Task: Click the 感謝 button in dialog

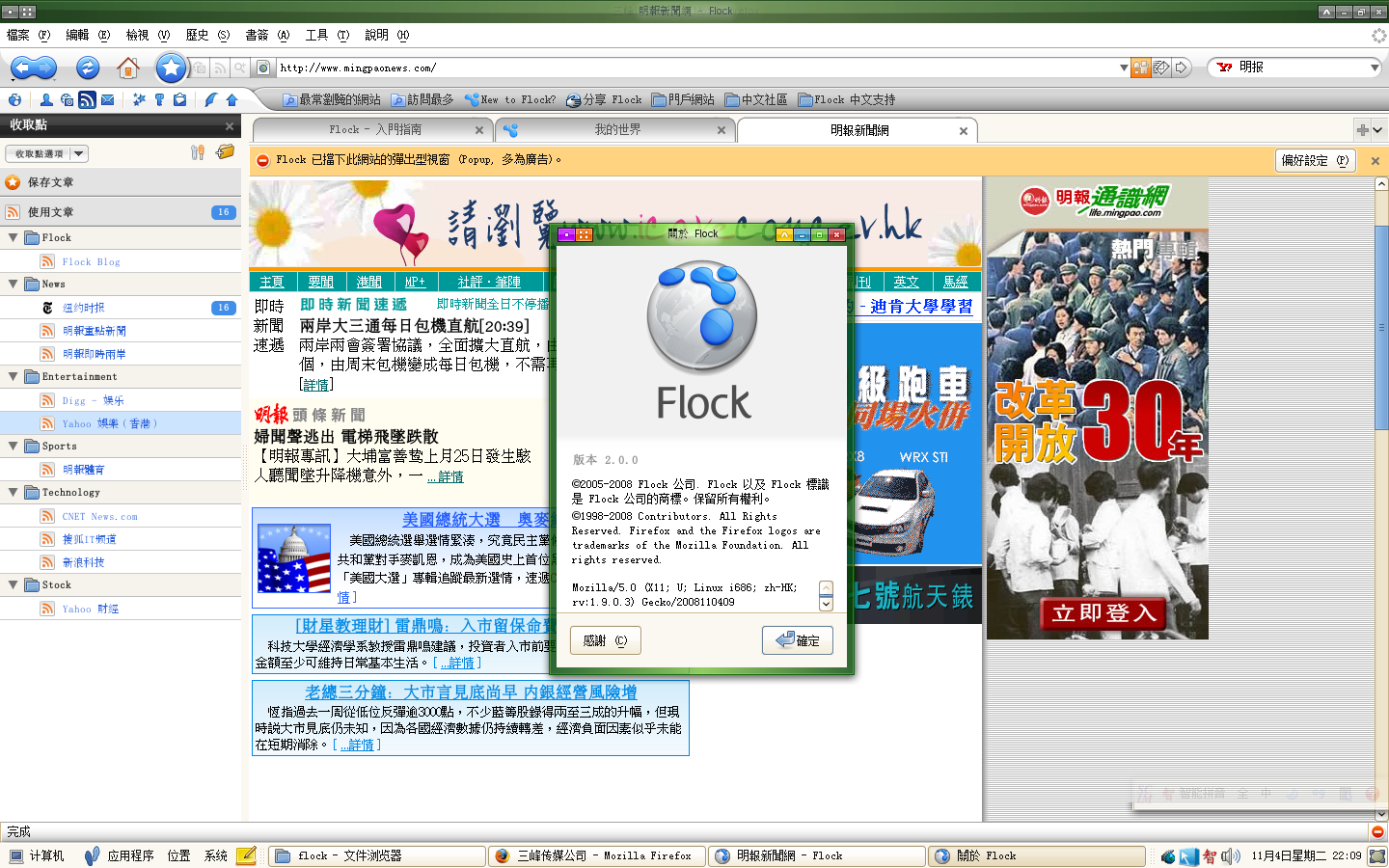Action: point(605,641)
